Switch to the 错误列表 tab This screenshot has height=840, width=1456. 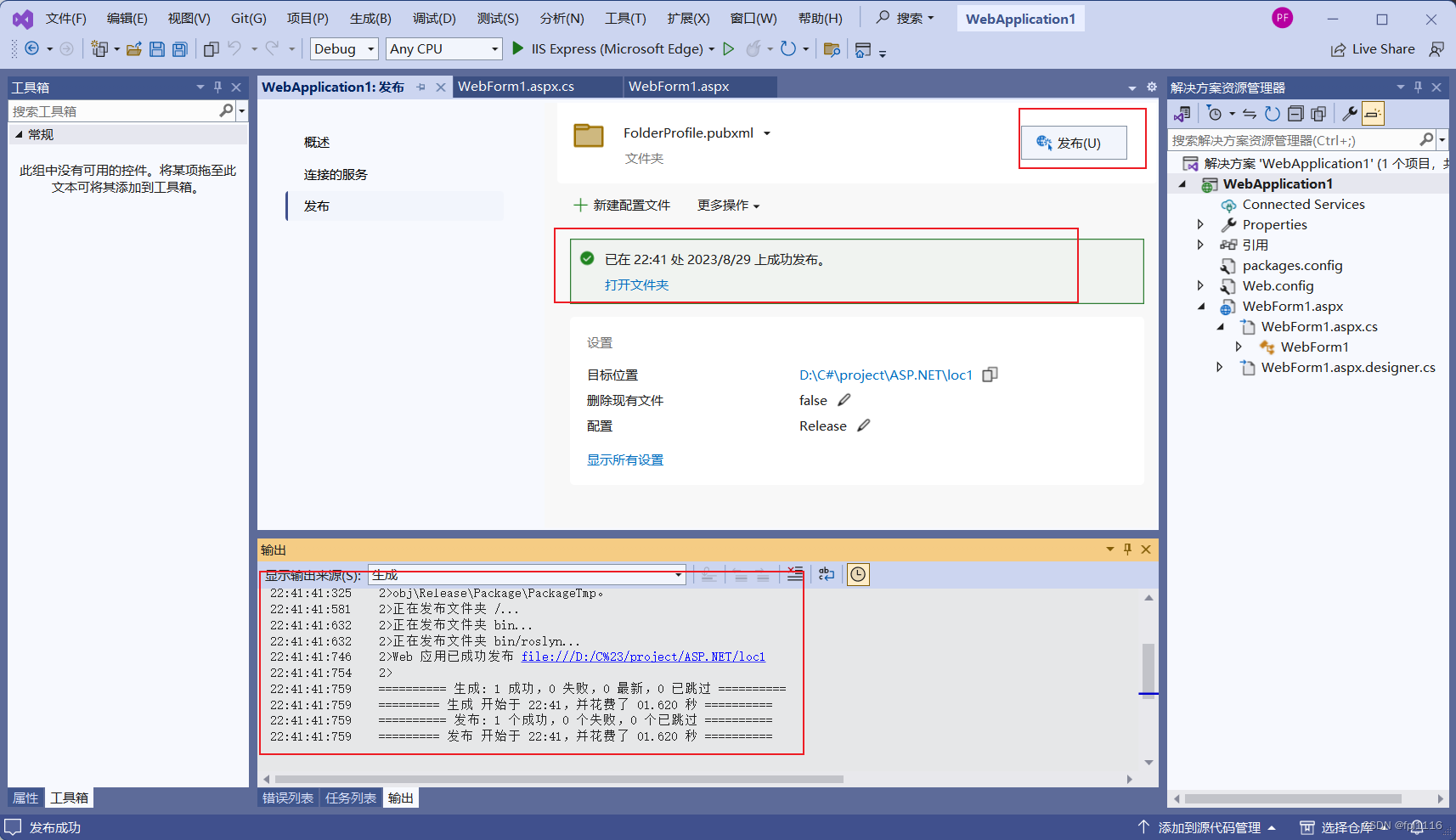click(288, 798)
